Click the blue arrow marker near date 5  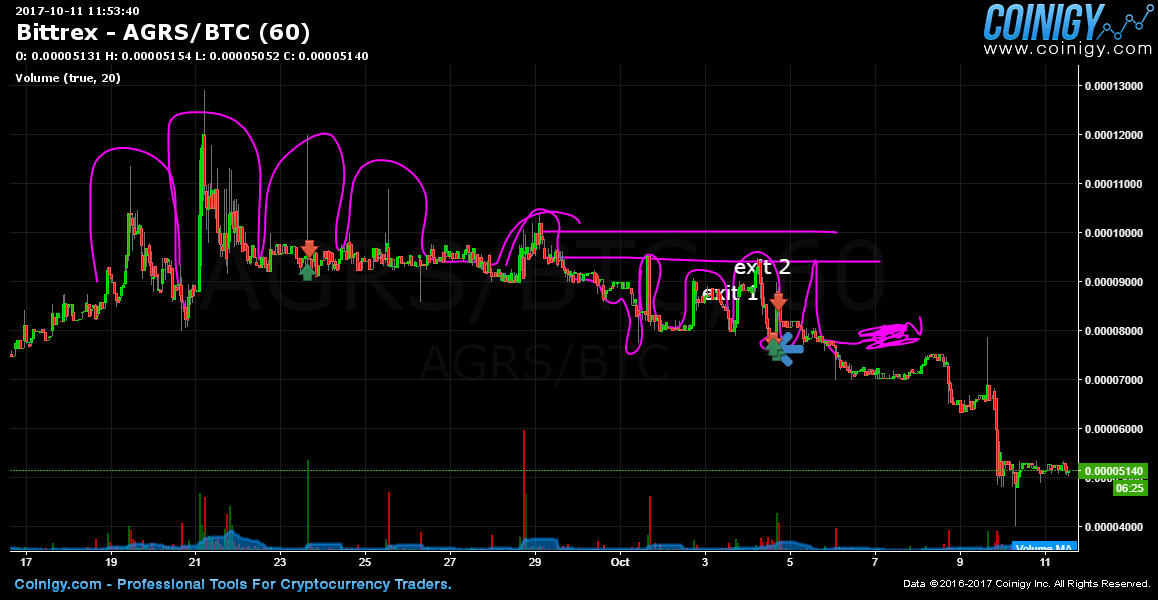click(x=789, y=348)
